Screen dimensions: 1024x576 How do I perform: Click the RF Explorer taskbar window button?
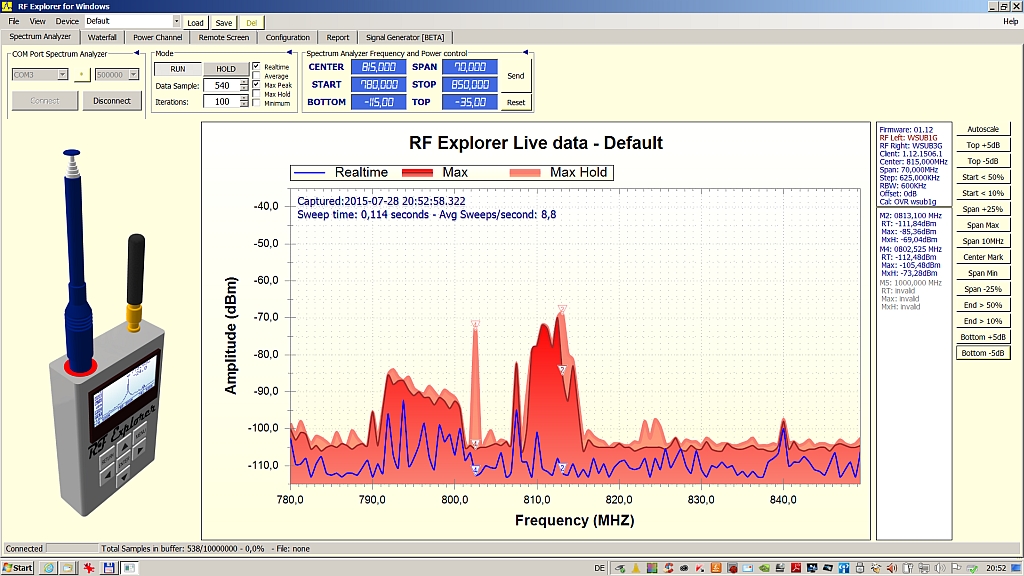point(129,568)
